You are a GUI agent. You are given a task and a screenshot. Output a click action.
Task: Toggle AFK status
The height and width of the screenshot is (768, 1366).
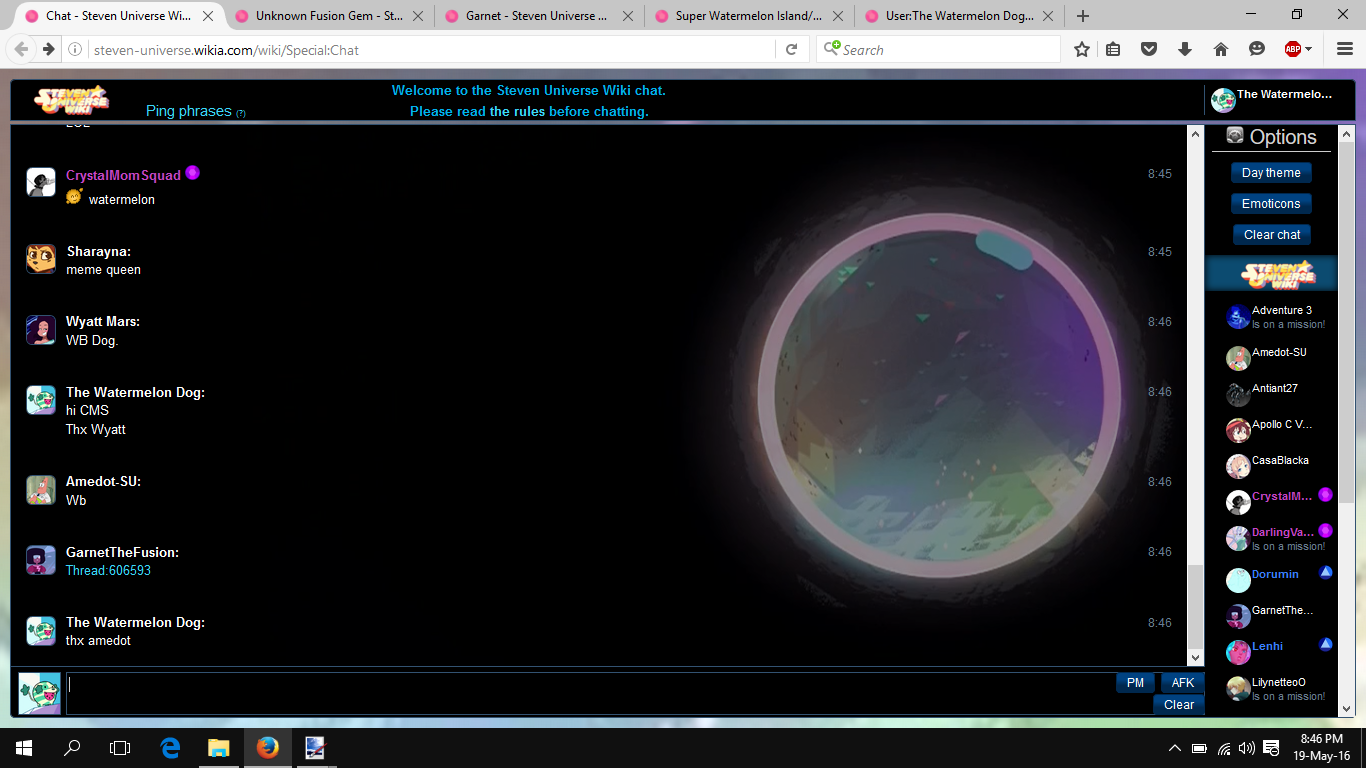click(x=1183, y=683)
